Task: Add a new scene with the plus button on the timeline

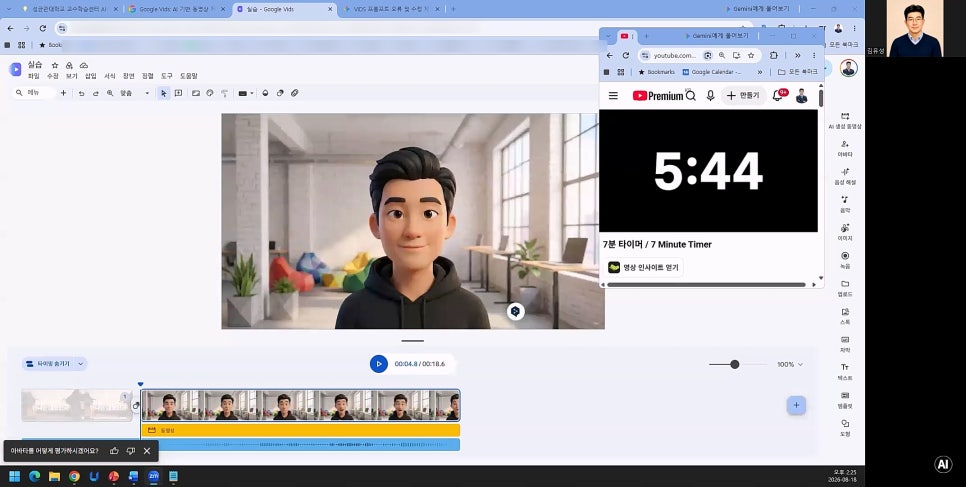Action: pyautogui.click(x=796, y=405)
